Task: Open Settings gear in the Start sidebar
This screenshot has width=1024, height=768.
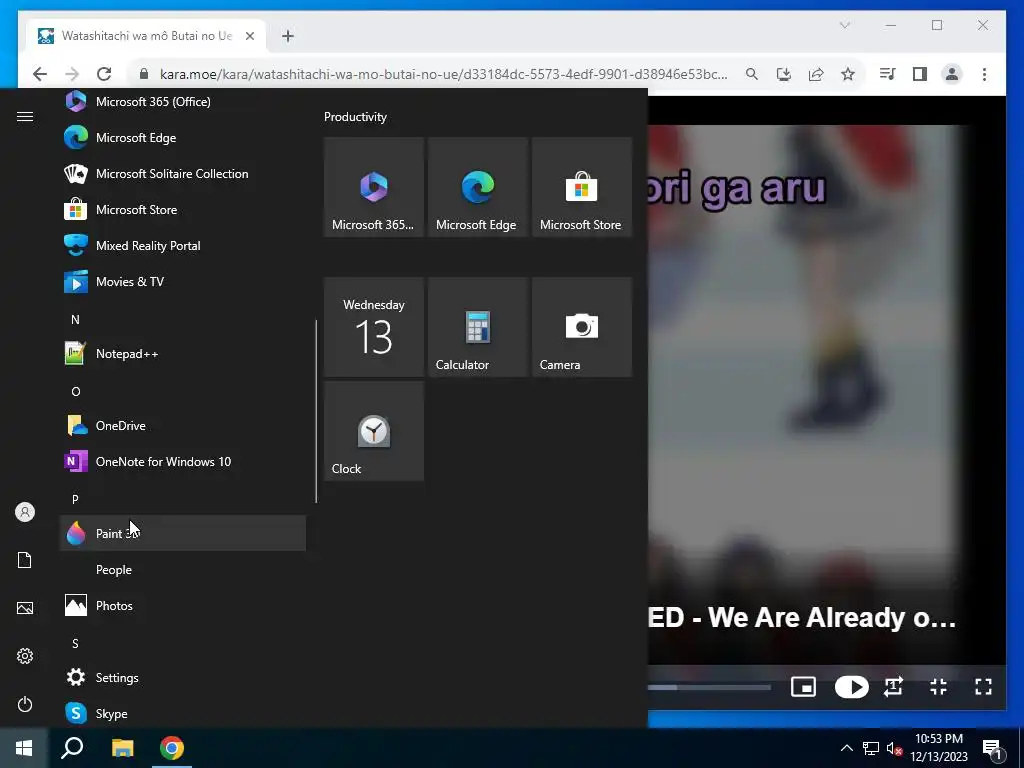Action: pos(25,656)
